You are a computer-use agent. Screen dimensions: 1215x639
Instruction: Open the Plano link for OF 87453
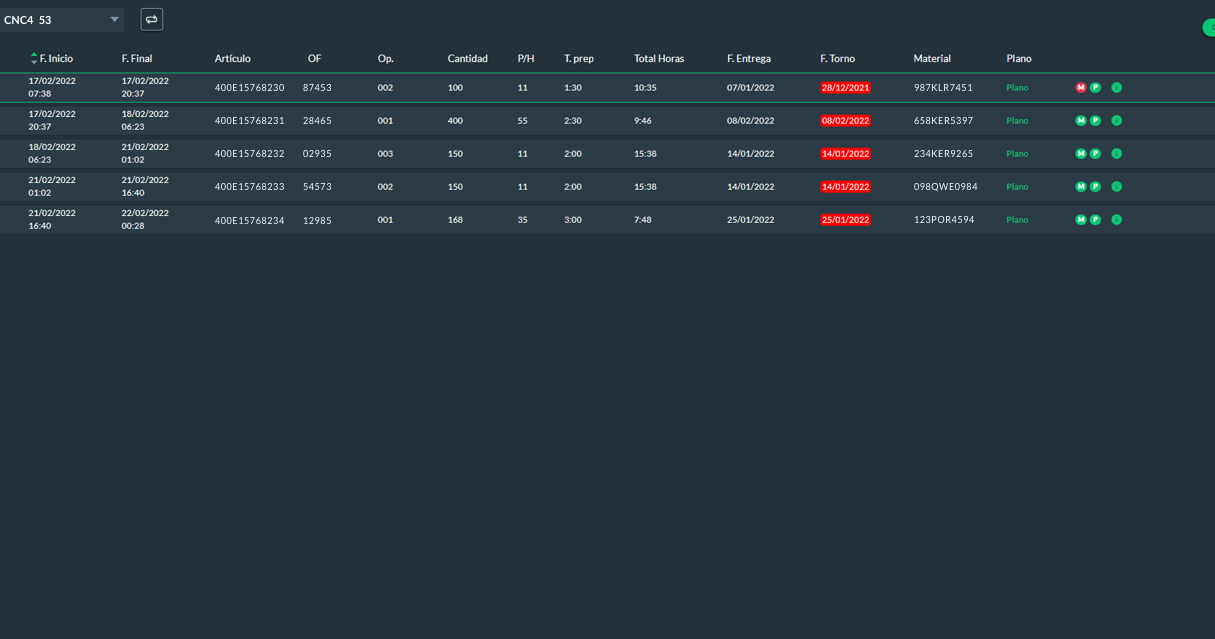(1017, 88)
